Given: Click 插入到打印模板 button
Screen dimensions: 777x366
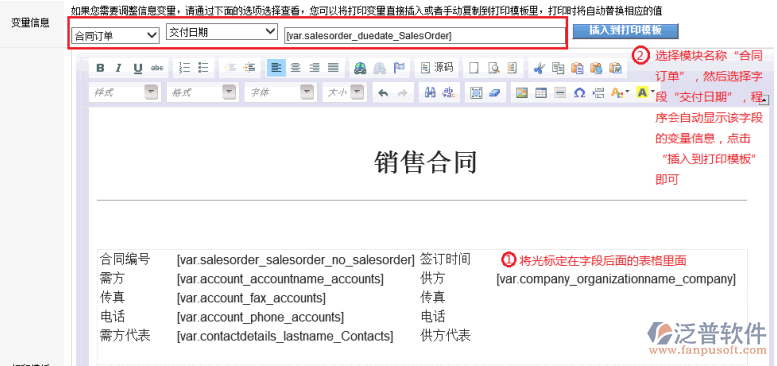Looking at the screenshot, I should click(x=625, y=31).
